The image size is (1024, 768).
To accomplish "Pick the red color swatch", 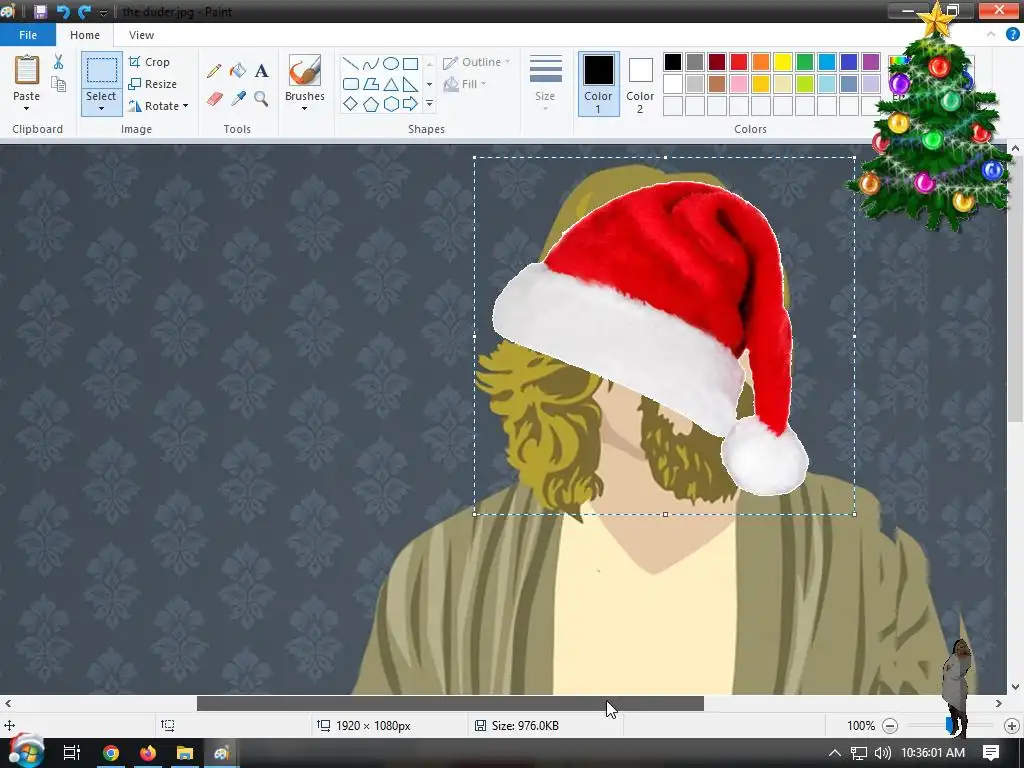I will pyautogui.click(x=739, y=62).
